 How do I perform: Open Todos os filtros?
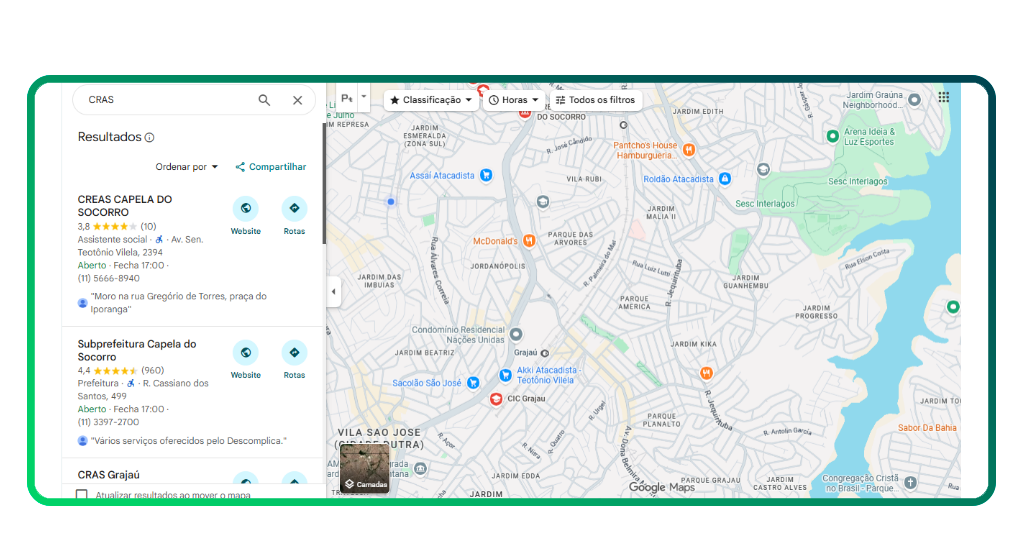(594, 100)
